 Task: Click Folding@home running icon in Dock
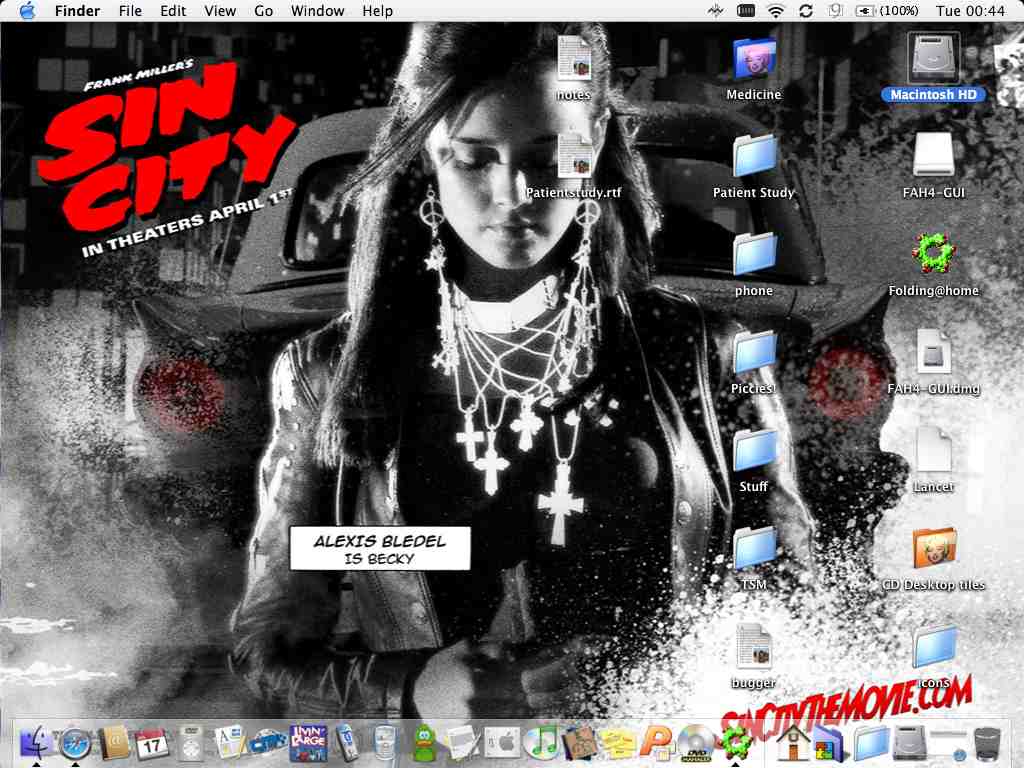pos(735,743)
